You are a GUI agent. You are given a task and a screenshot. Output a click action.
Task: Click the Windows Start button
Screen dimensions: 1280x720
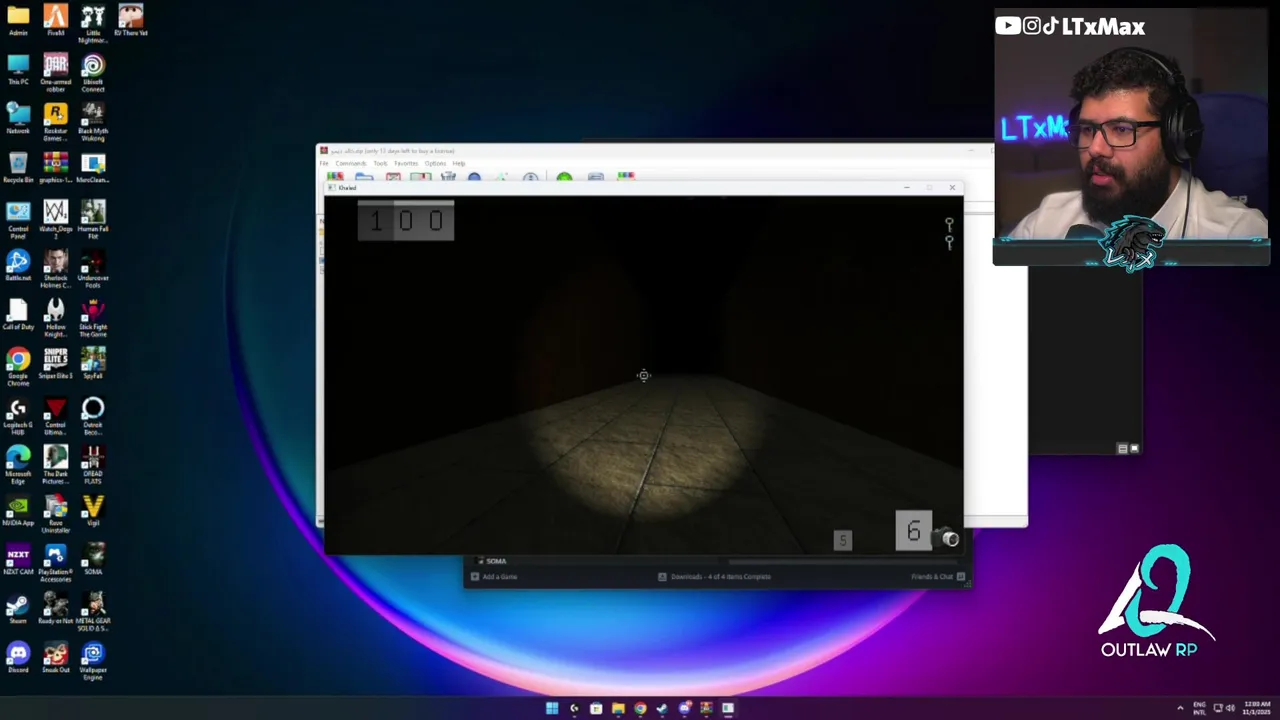(552, 708)
